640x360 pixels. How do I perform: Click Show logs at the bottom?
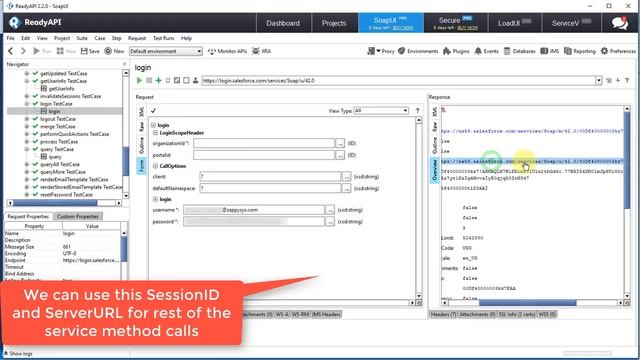click(x=18, y=353)
